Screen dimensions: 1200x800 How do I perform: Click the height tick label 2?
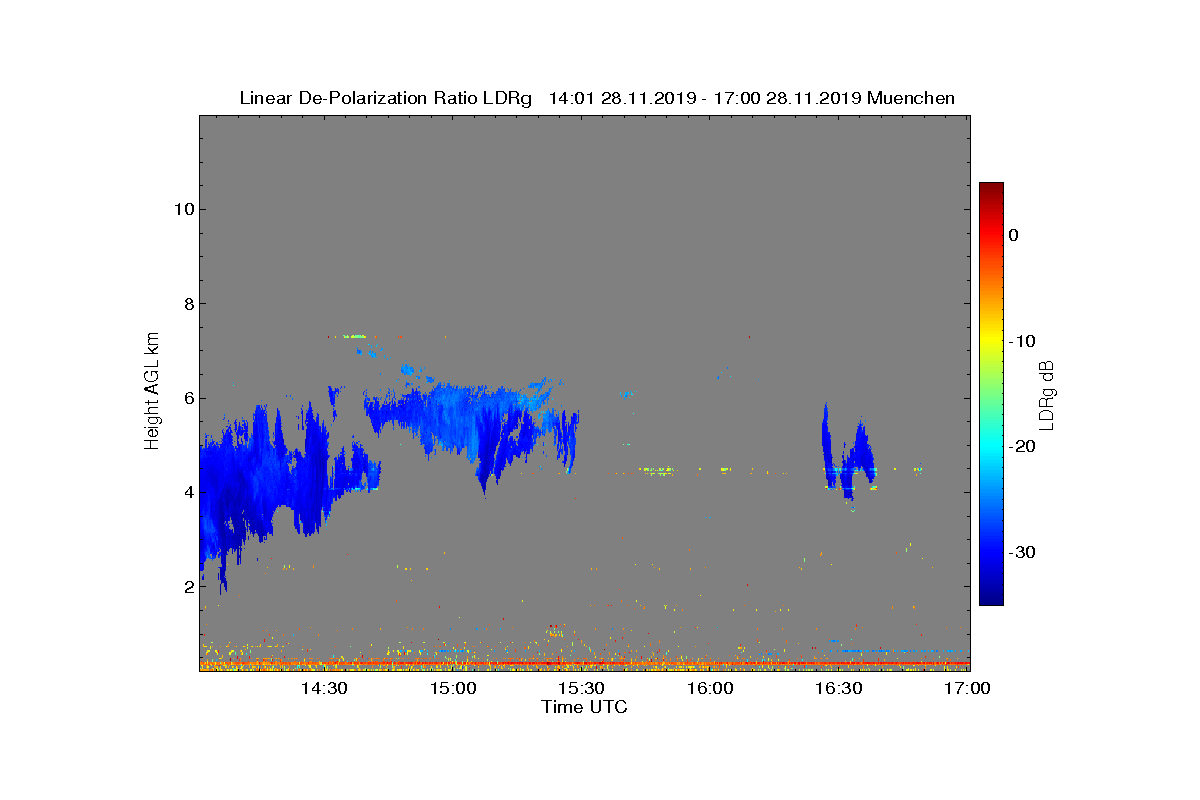click(188, 587)
